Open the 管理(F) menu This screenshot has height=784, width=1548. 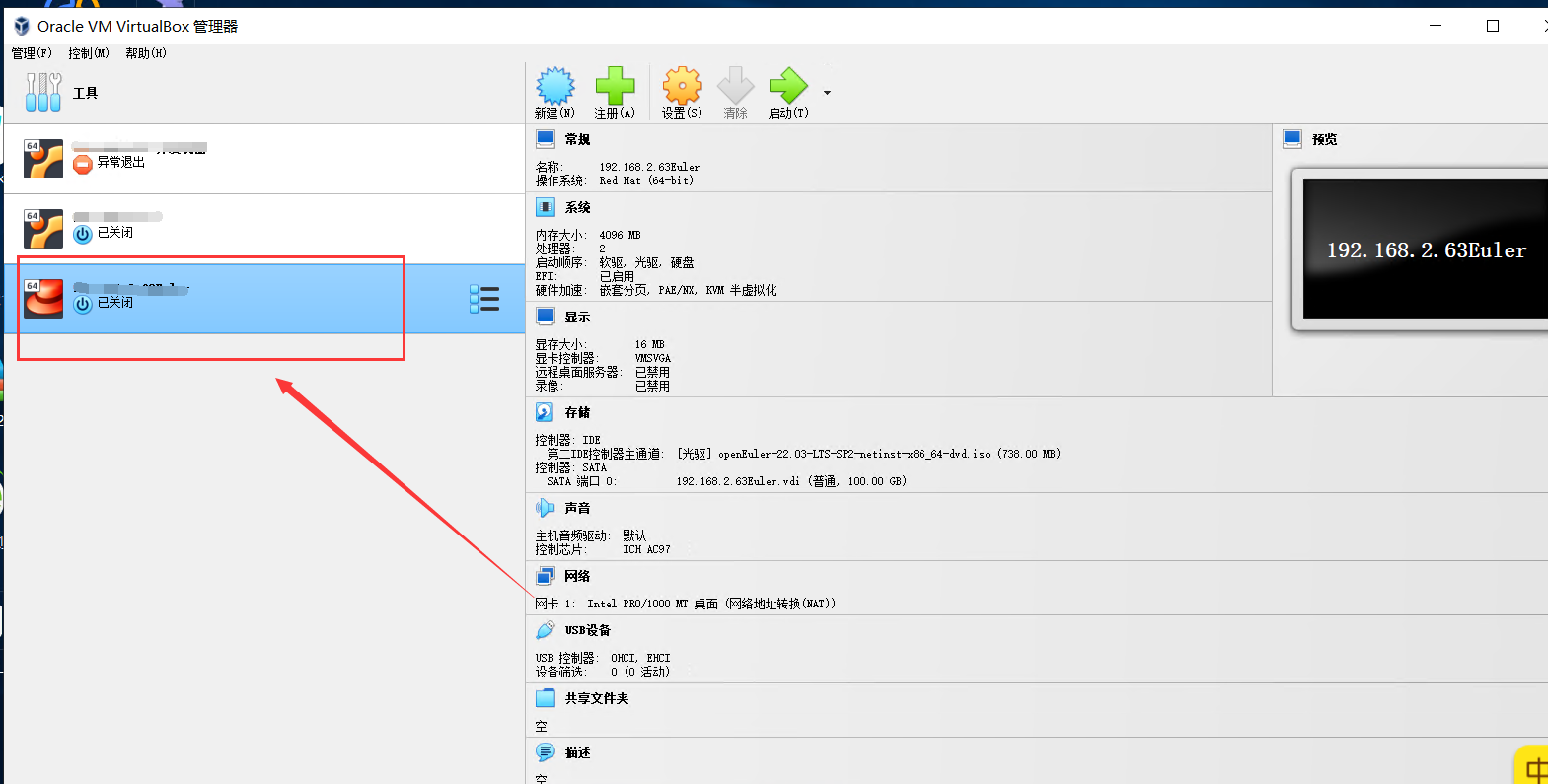(32, 53)
